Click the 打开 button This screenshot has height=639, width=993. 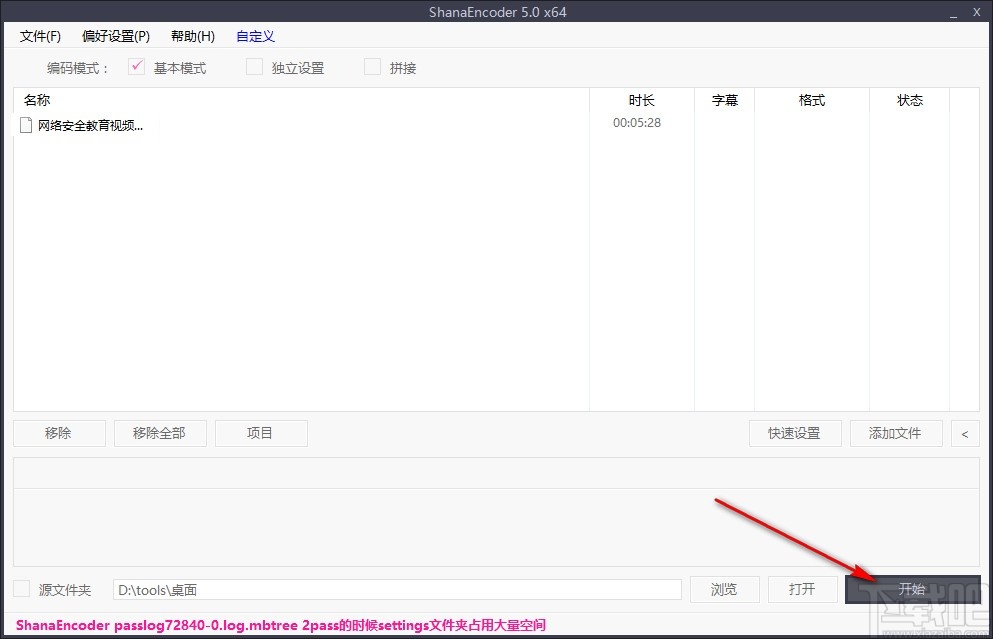coord(802,590)
